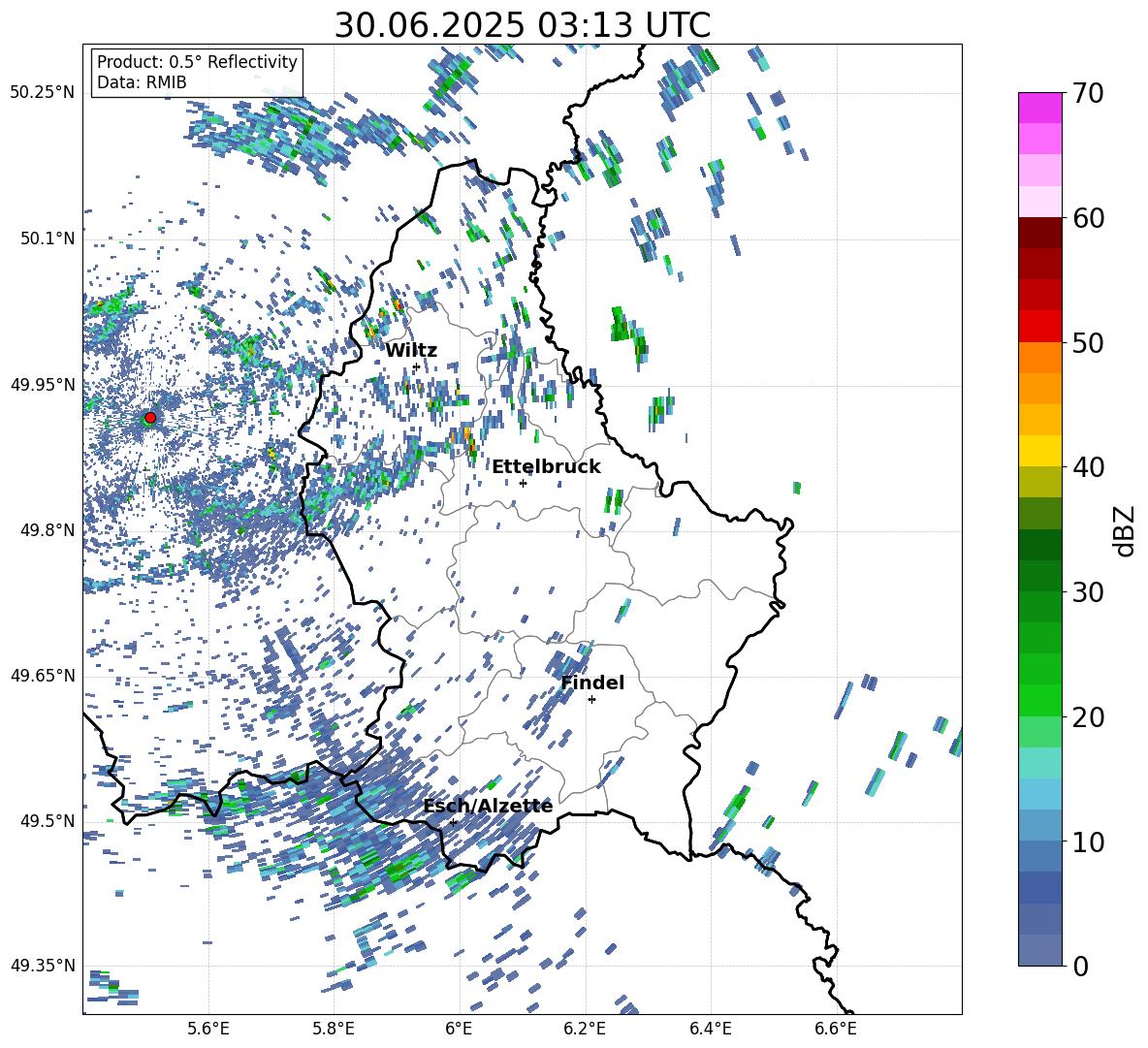Click the Findel cross marker
1148x1048 pixels.
coord(591,700)
